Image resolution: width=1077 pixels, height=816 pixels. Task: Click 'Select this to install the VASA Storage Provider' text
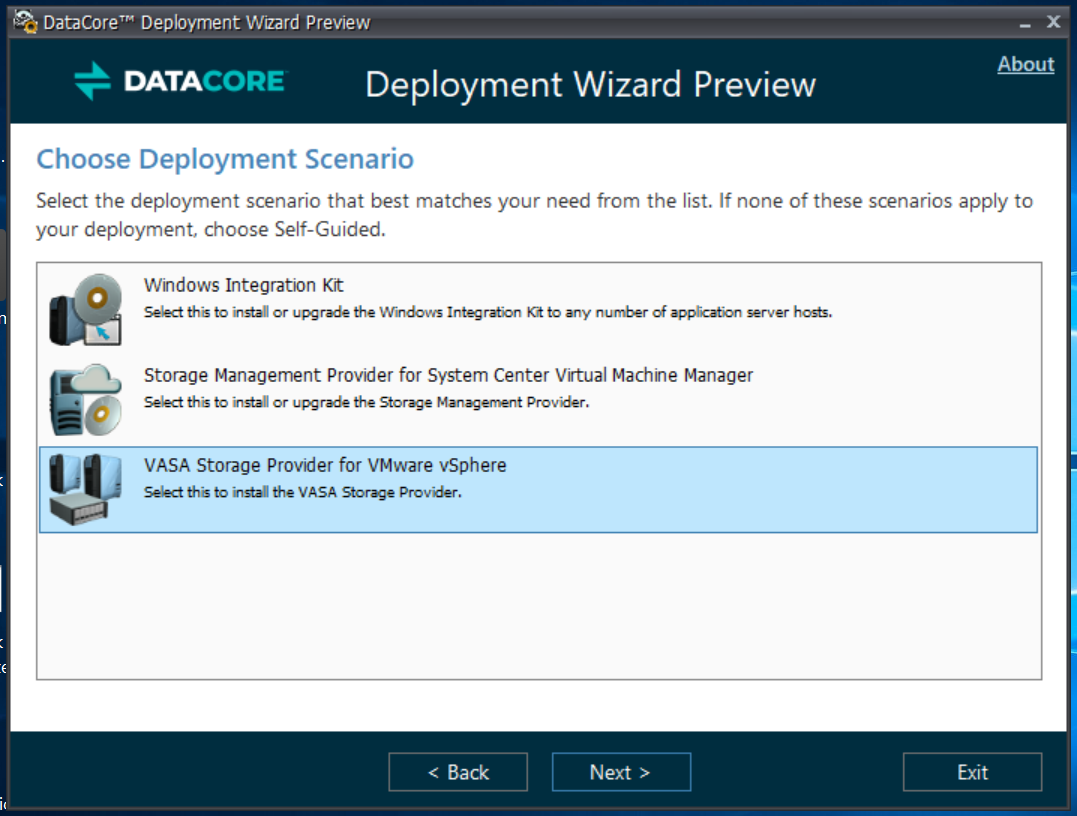click(302, 492)
